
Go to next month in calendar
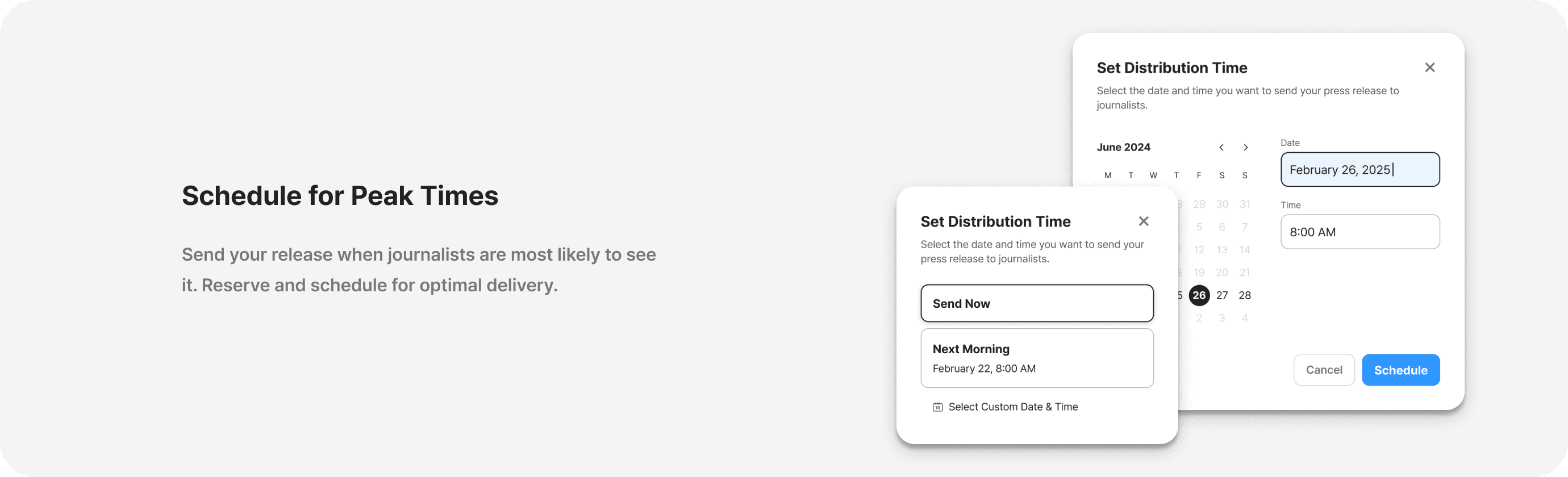pos(1245,148)
